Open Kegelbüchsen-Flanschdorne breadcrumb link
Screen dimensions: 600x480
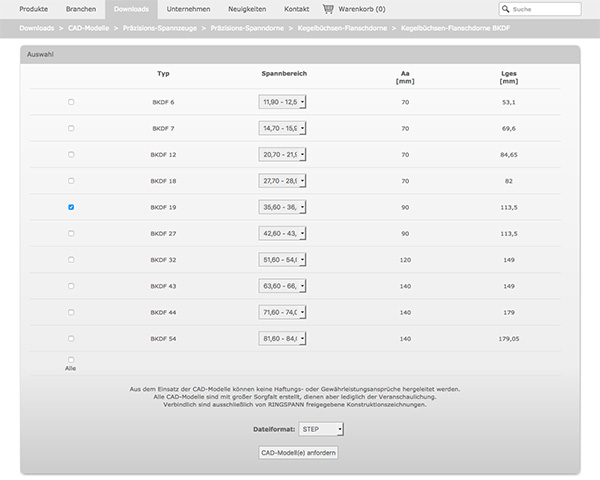tap(342, 28)
